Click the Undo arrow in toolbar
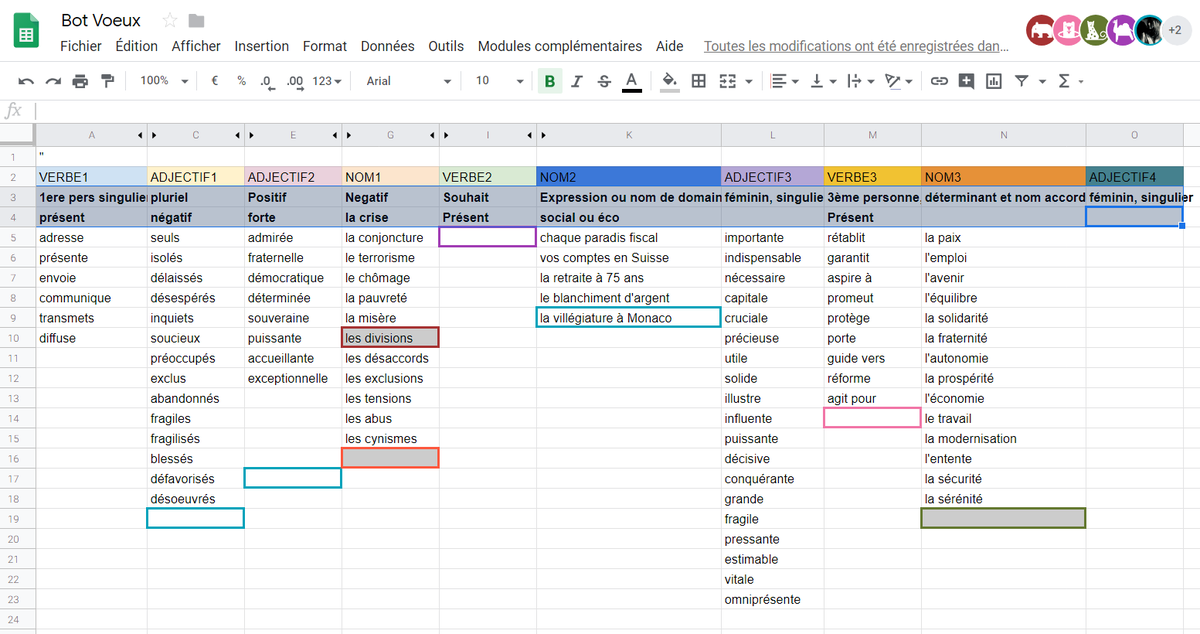Screen dimensions: 1200x634 (x=27, y=81)
